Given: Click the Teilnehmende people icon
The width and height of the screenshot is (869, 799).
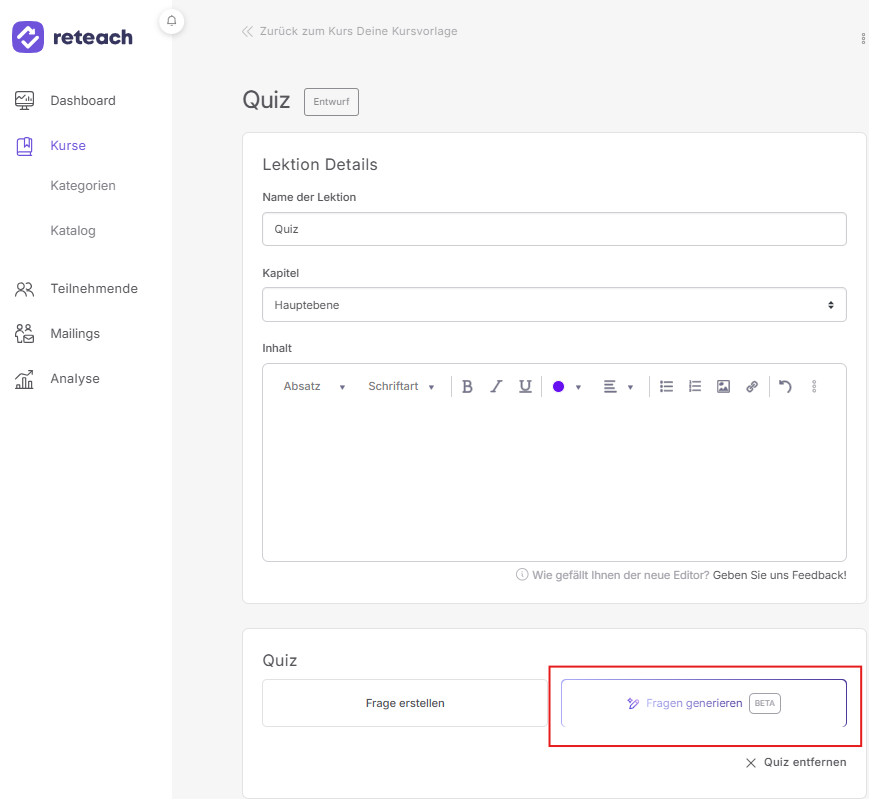Looking at the screenshot, I should 24,289.
